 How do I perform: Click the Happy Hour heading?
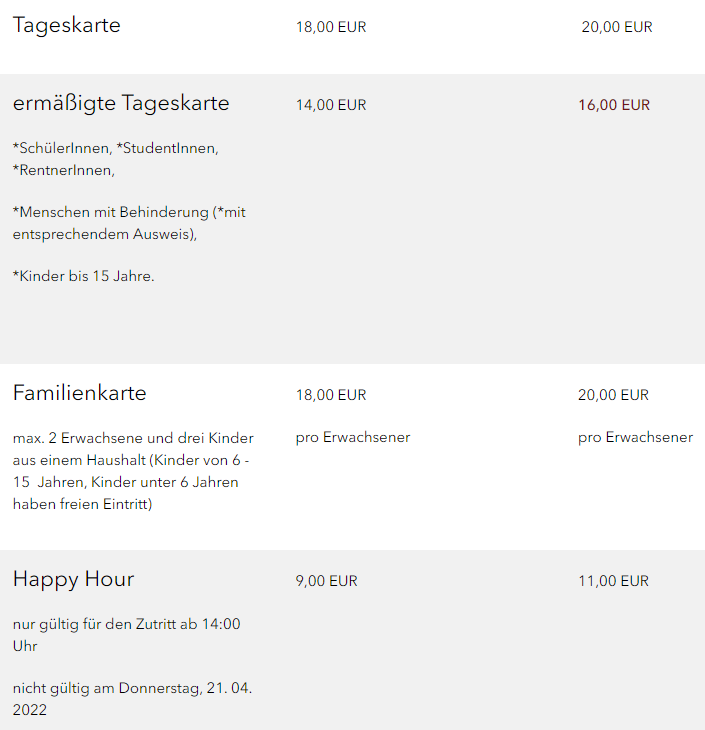[x=73, y=580]
